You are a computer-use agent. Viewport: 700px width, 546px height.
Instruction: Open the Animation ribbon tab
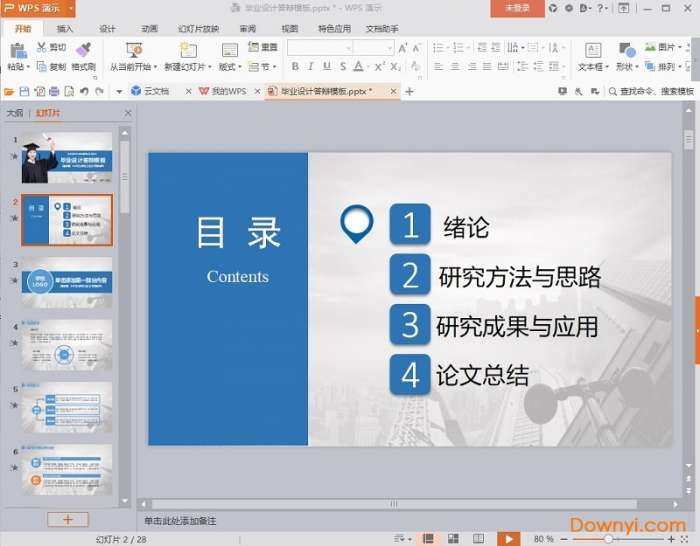tap(150, 29)
